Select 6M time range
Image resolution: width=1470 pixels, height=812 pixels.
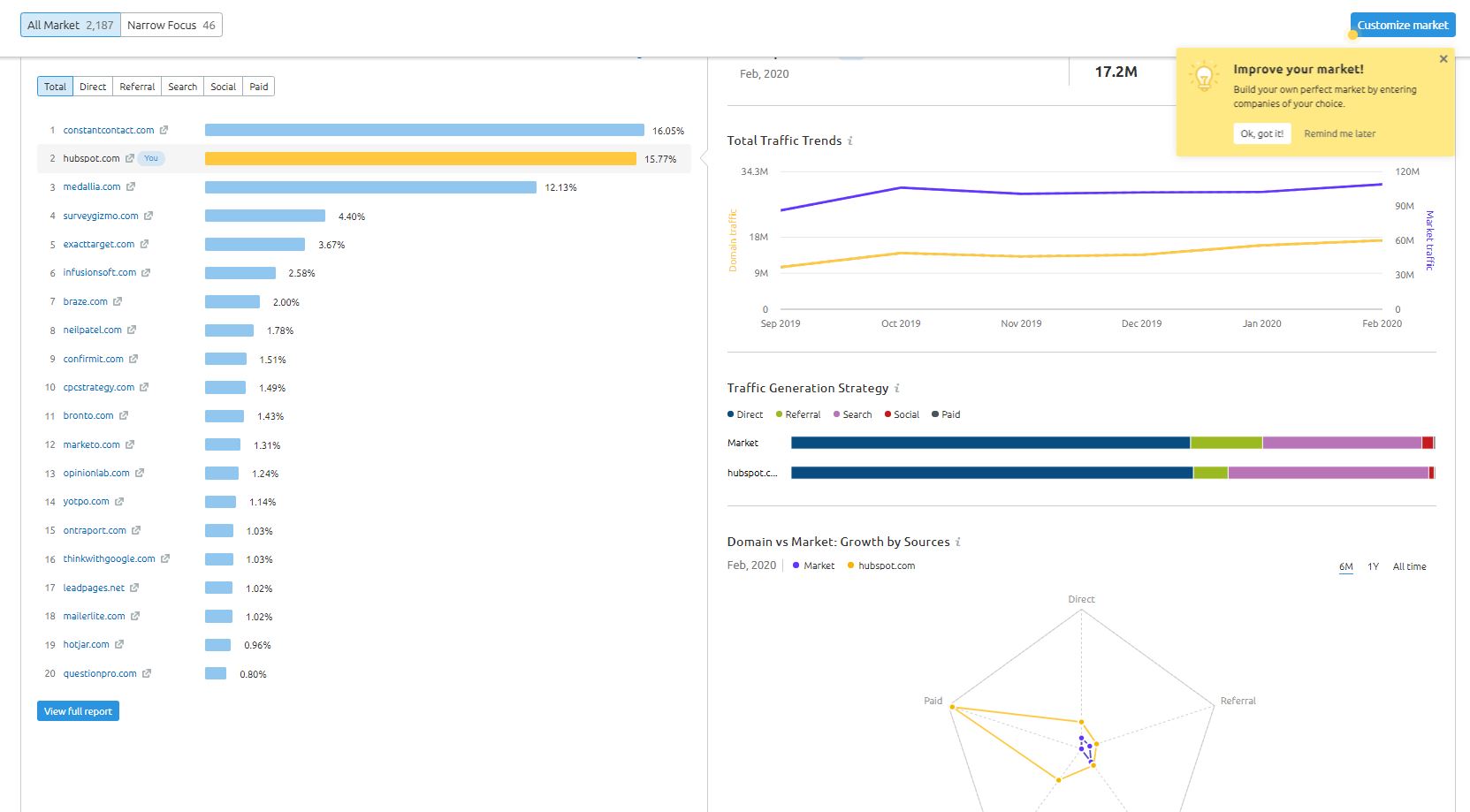(x=1346, y=566)
